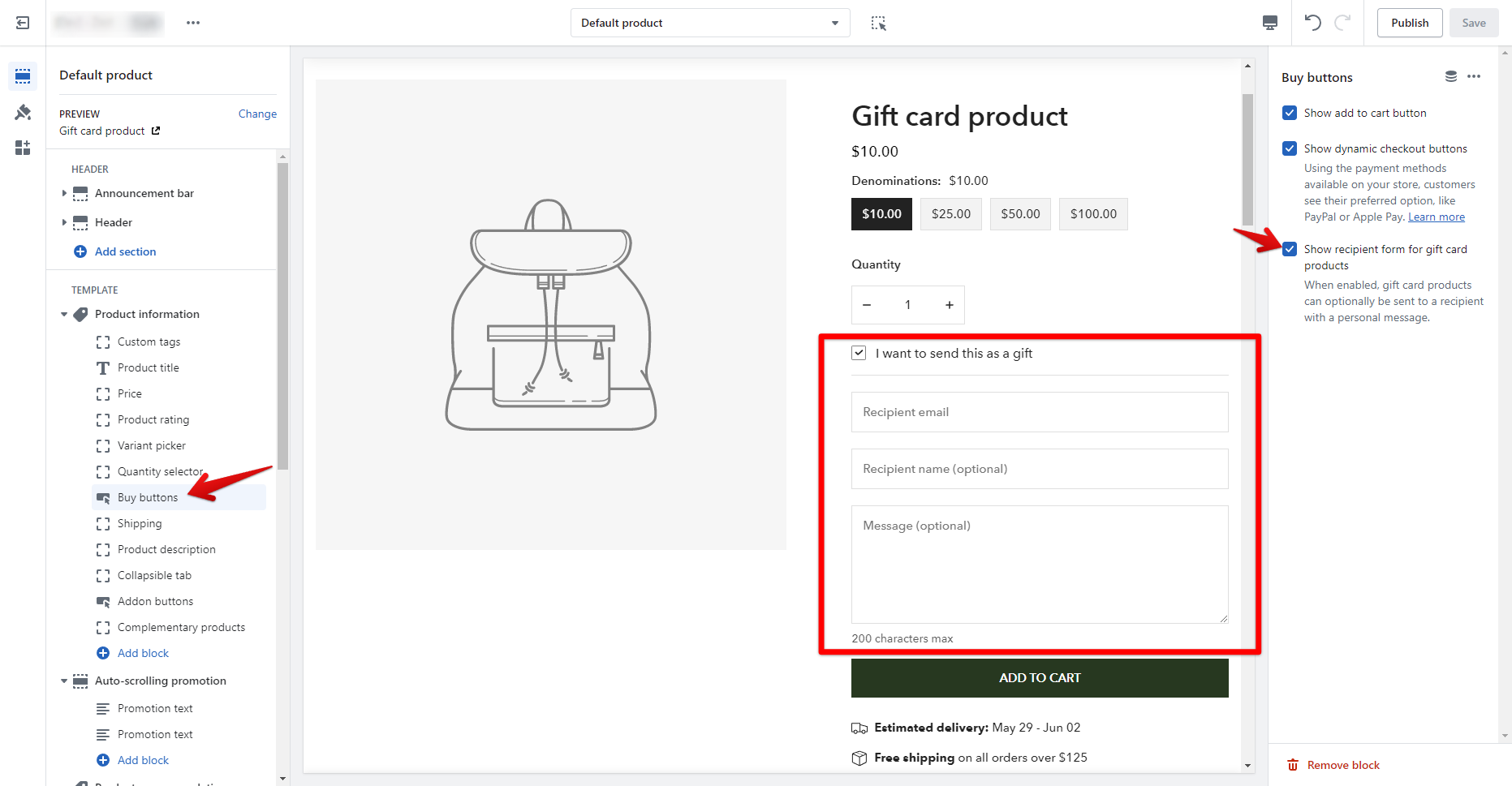Screen dimensions: 1512x786
Task: Click the ADD TO CART button
Action: tap(1040, 678)
